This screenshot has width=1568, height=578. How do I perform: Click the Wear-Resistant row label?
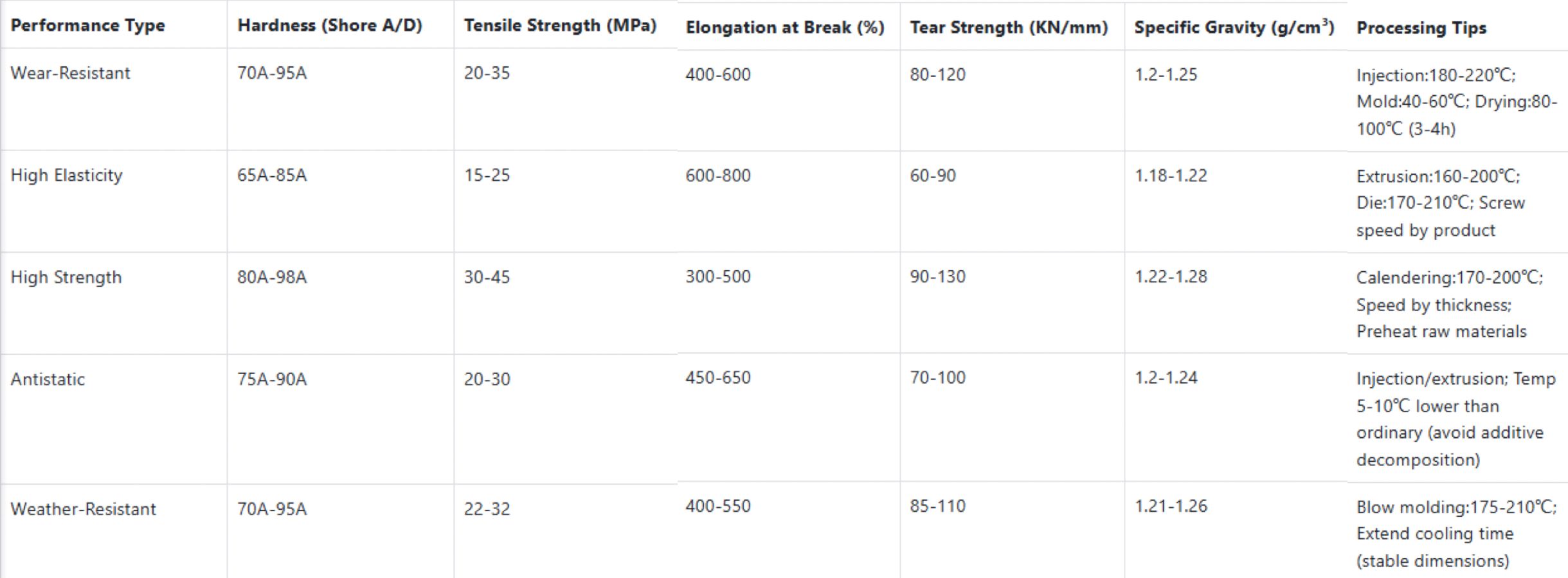click(x=70, y=73)
